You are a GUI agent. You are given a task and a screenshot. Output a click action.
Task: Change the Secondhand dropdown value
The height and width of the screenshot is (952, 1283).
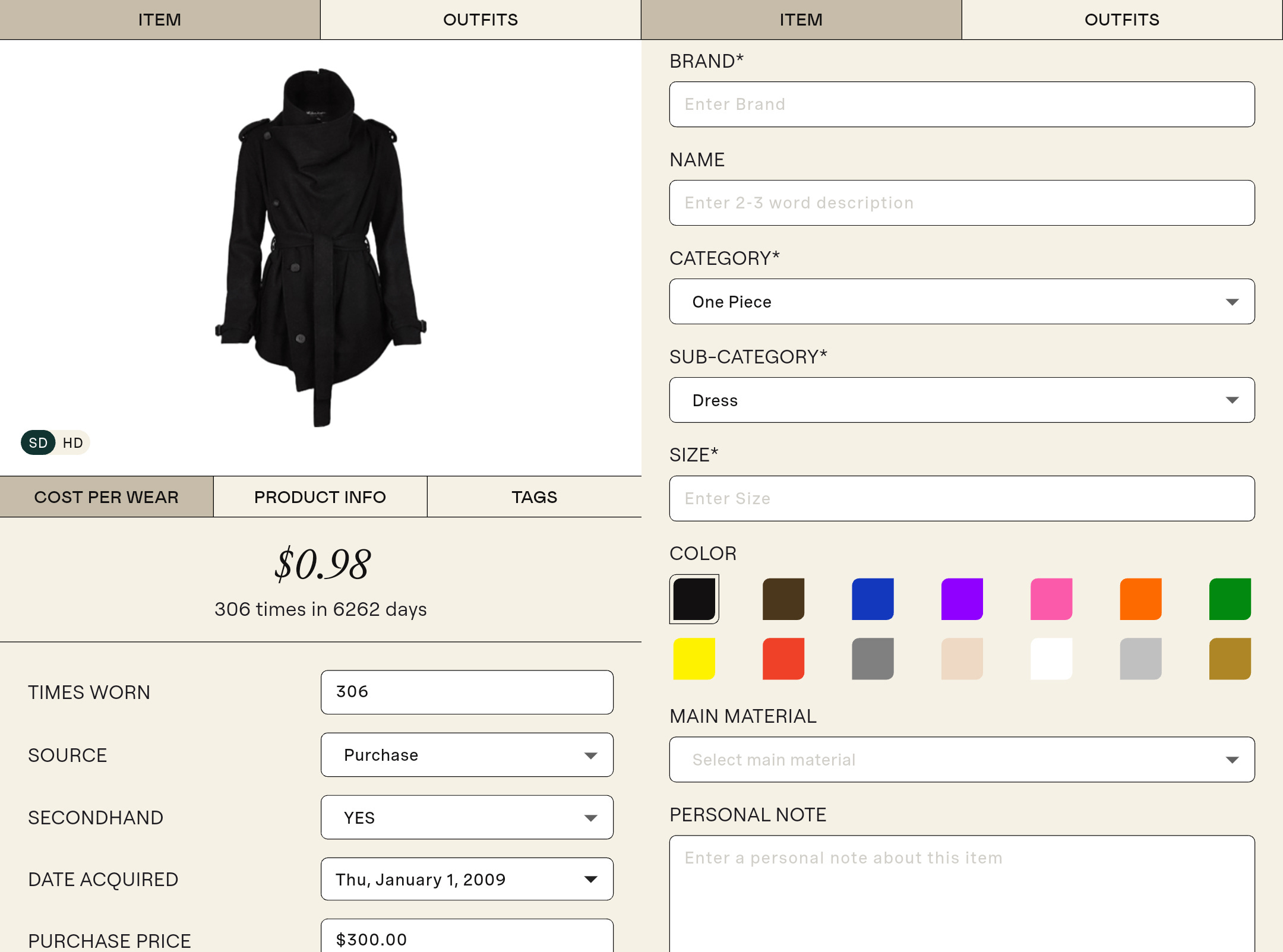coord(467,818)
